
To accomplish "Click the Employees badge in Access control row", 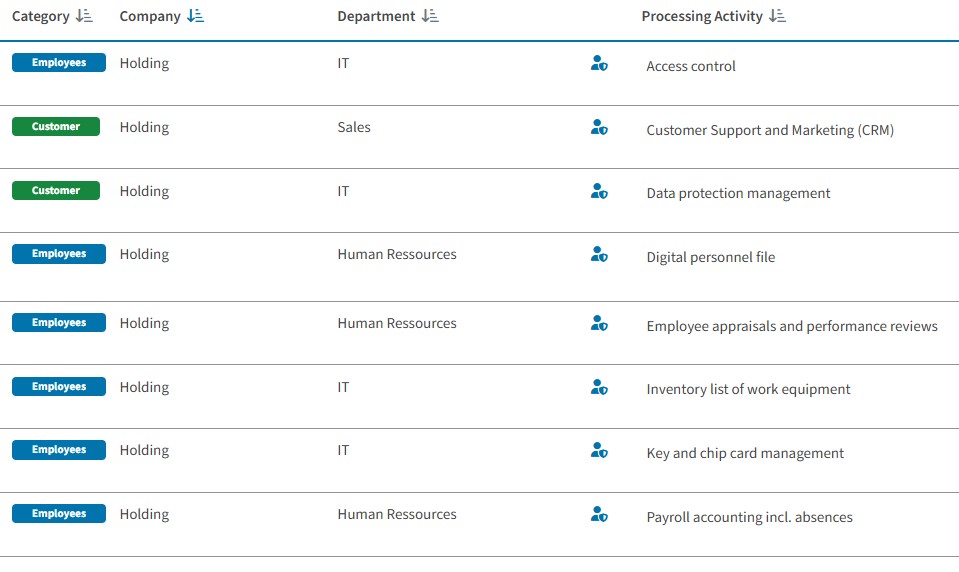I will click(59, 63).
